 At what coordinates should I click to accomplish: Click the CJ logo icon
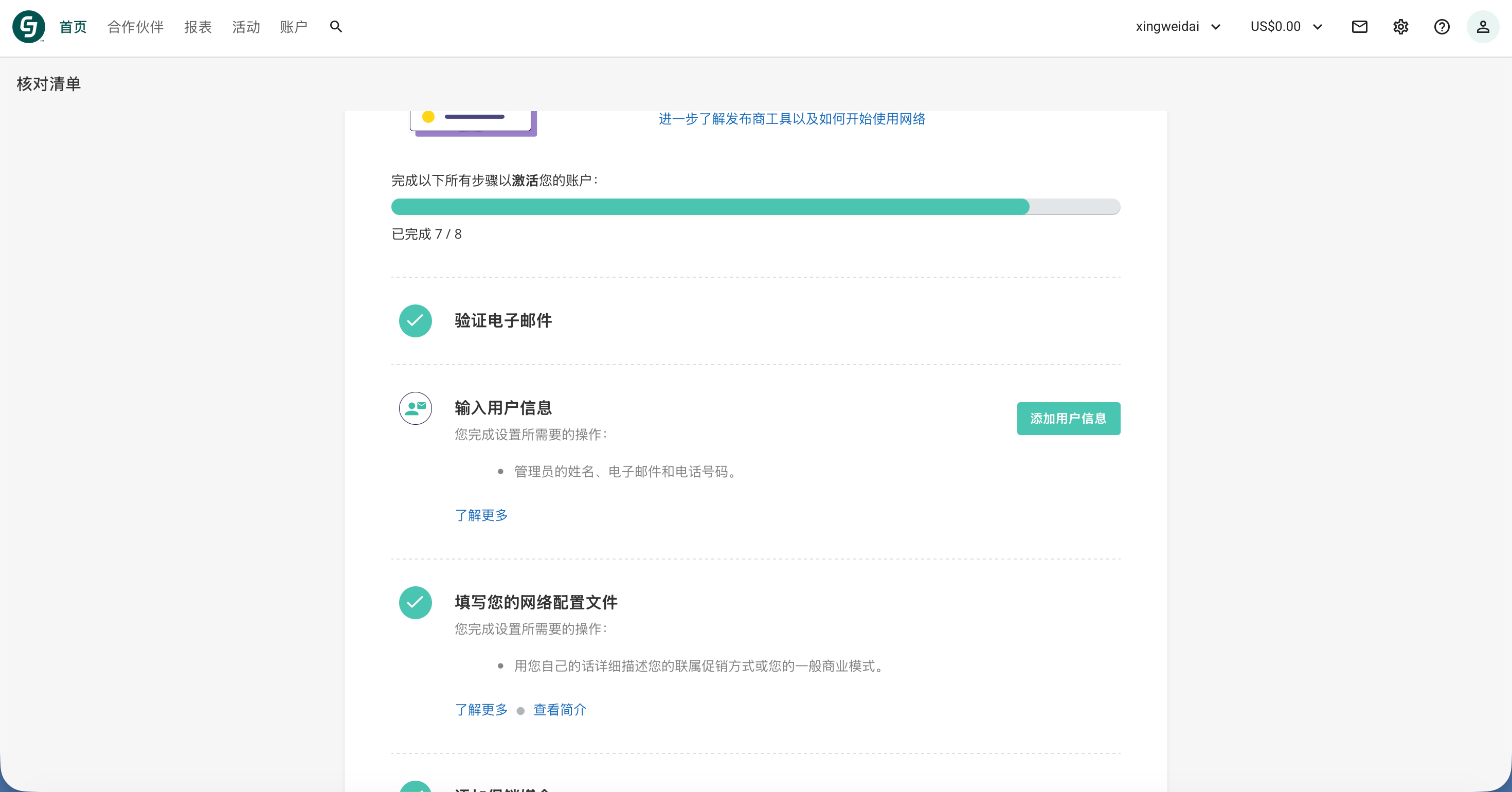29,27
